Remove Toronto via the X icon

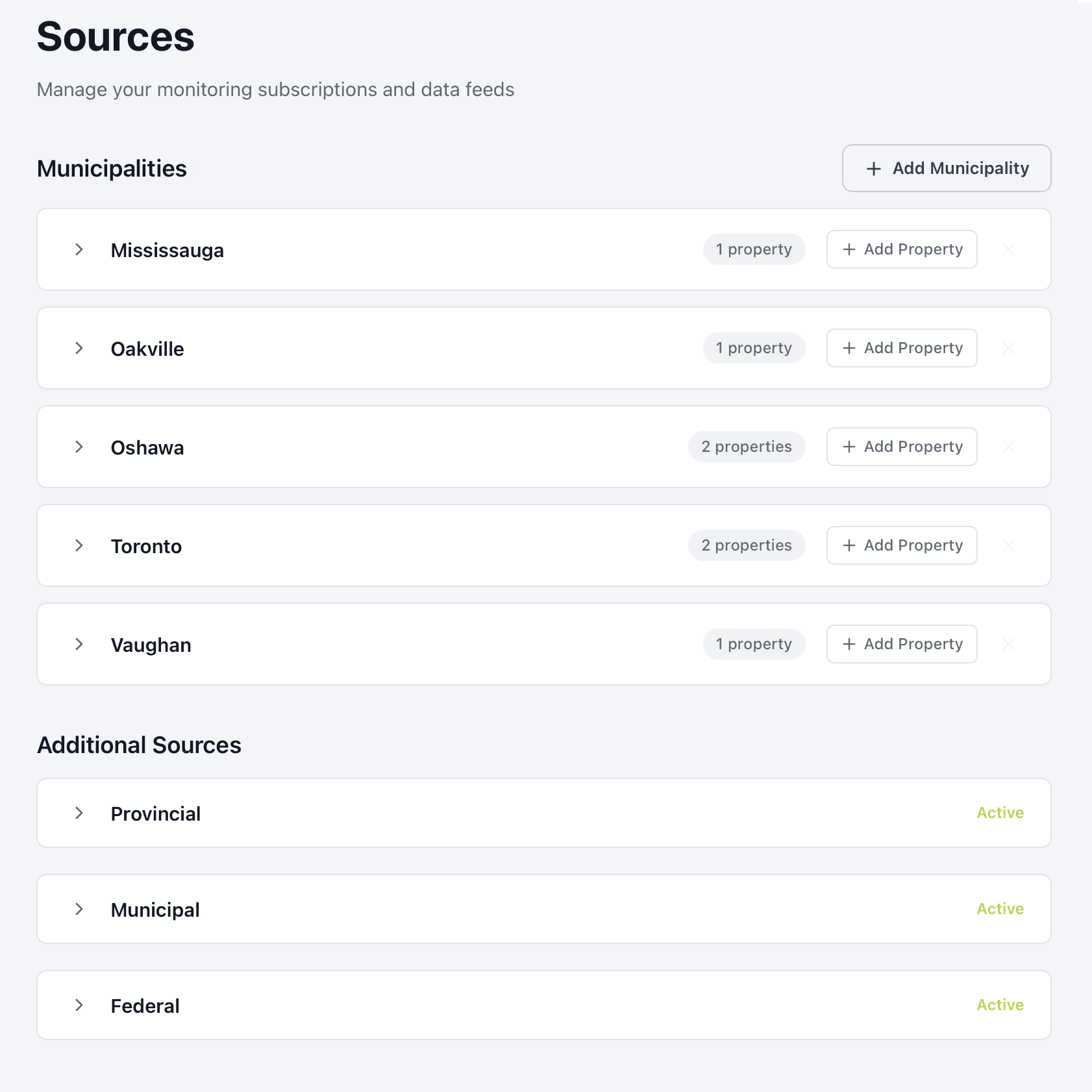[1009, 545]
